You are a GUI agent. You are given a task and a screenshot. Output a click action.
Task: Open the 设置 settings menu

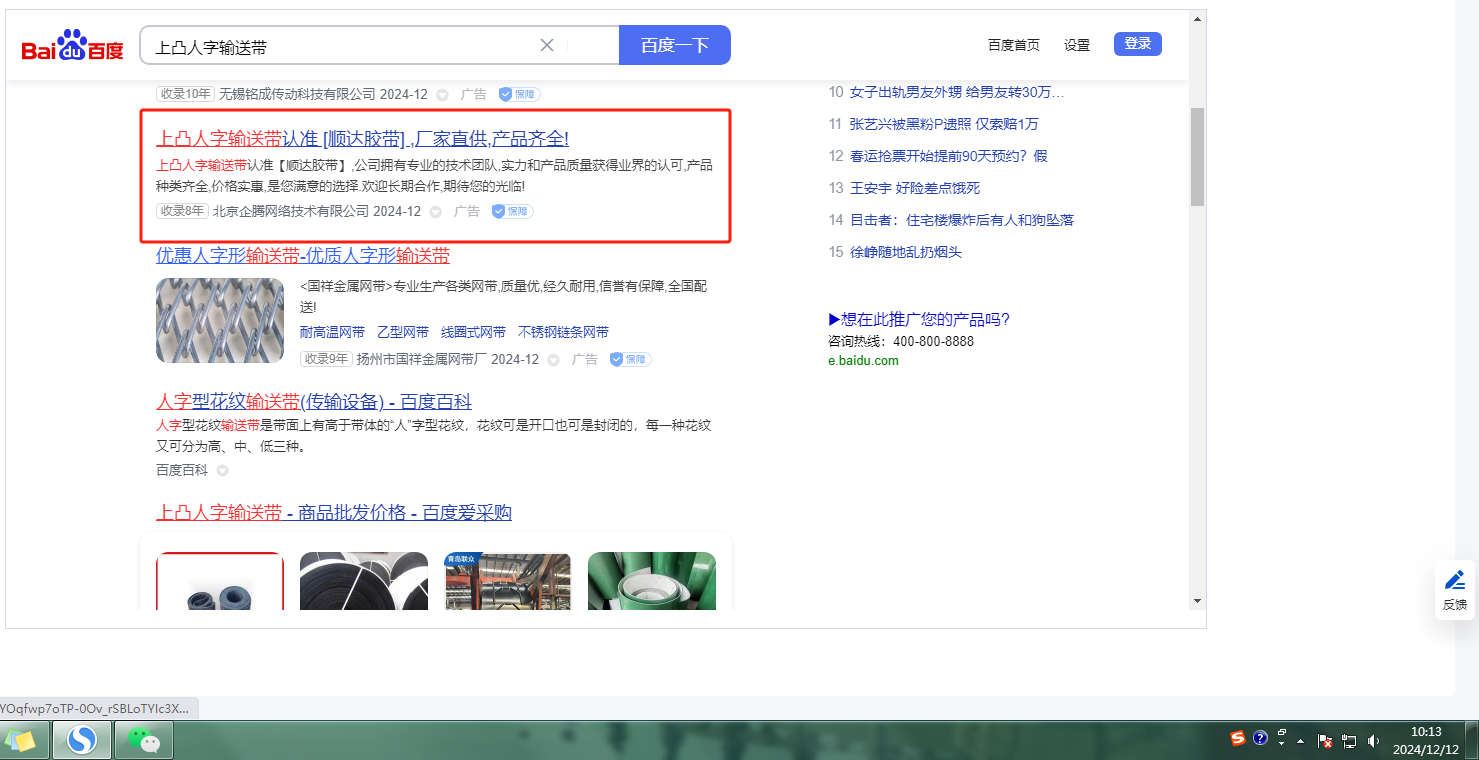coord(1077,45)
